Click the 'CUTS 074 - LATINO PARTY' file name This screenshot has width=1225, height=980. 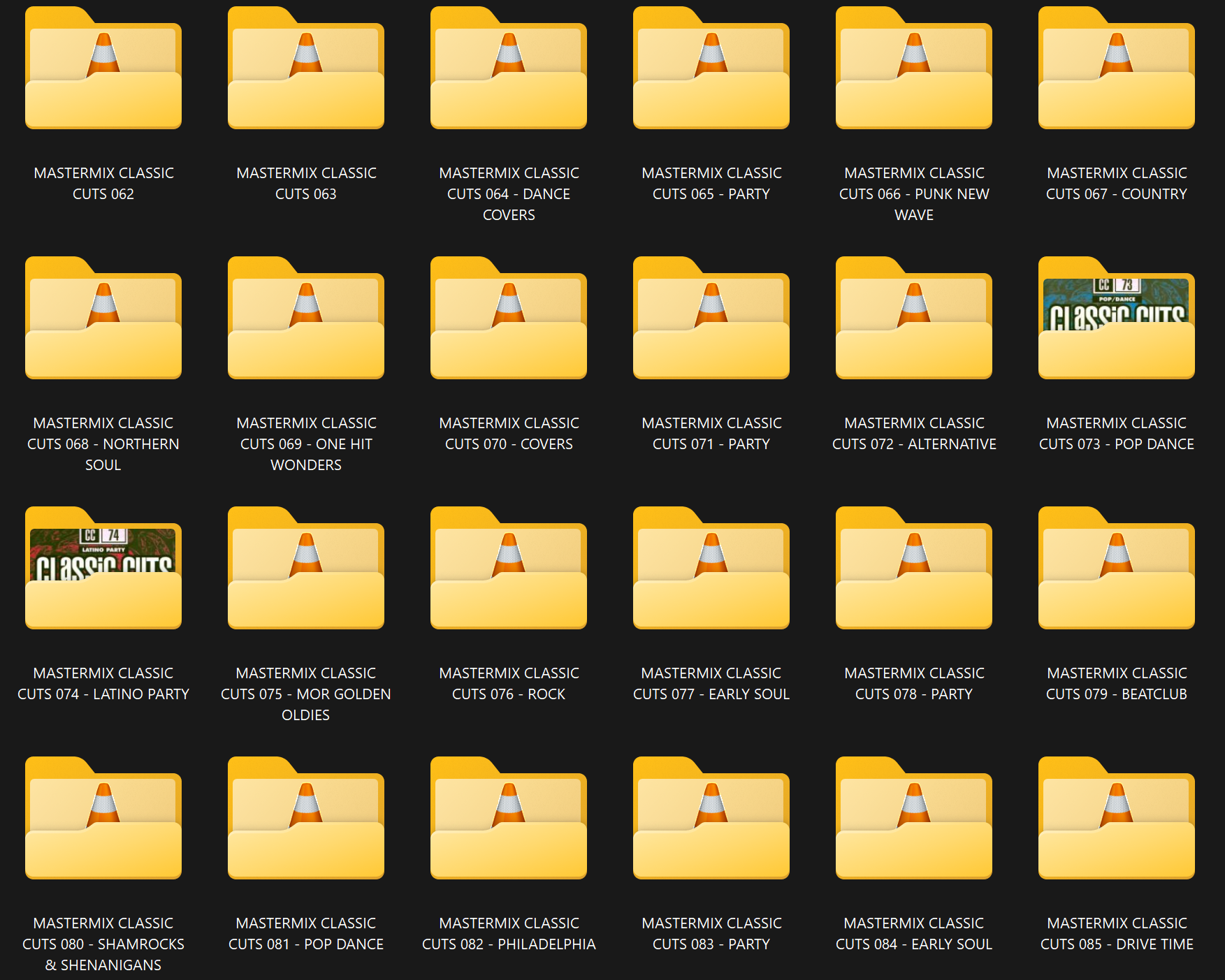coord(103,694)
